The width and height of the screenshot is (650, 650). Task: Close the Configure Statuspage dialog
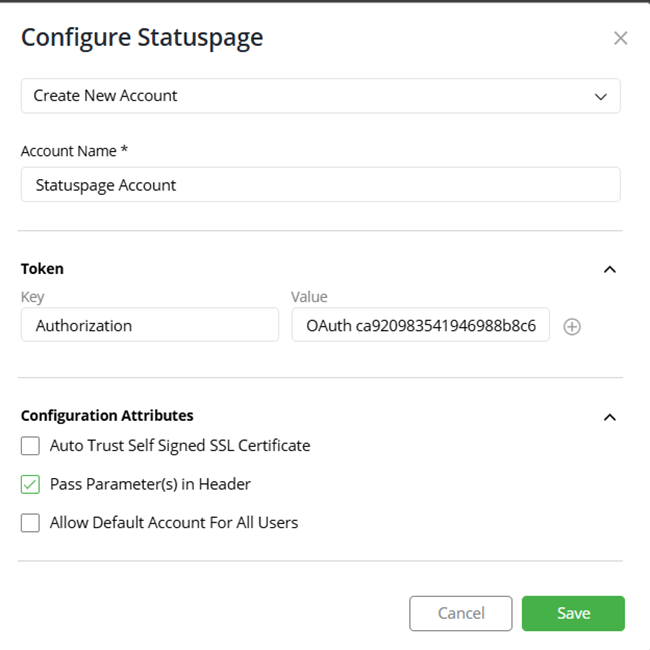(620, 38)
